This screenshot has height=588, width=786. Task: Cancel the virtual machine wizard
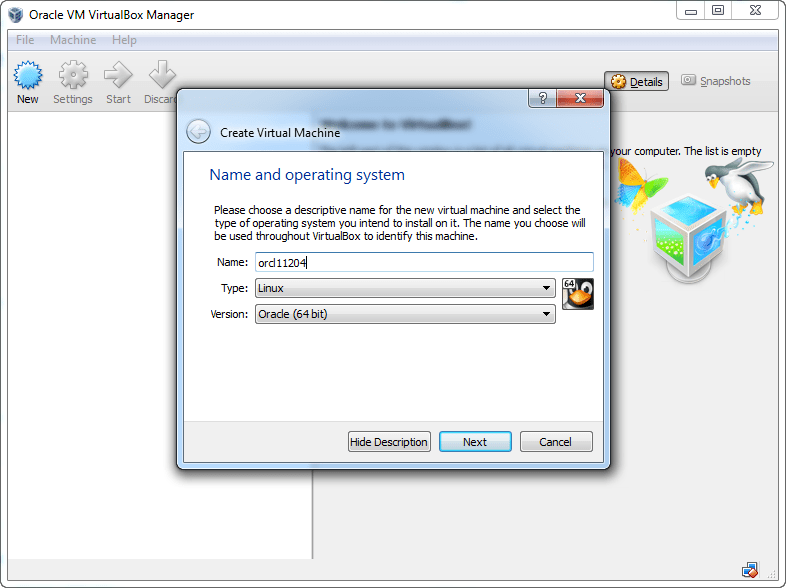556,442
